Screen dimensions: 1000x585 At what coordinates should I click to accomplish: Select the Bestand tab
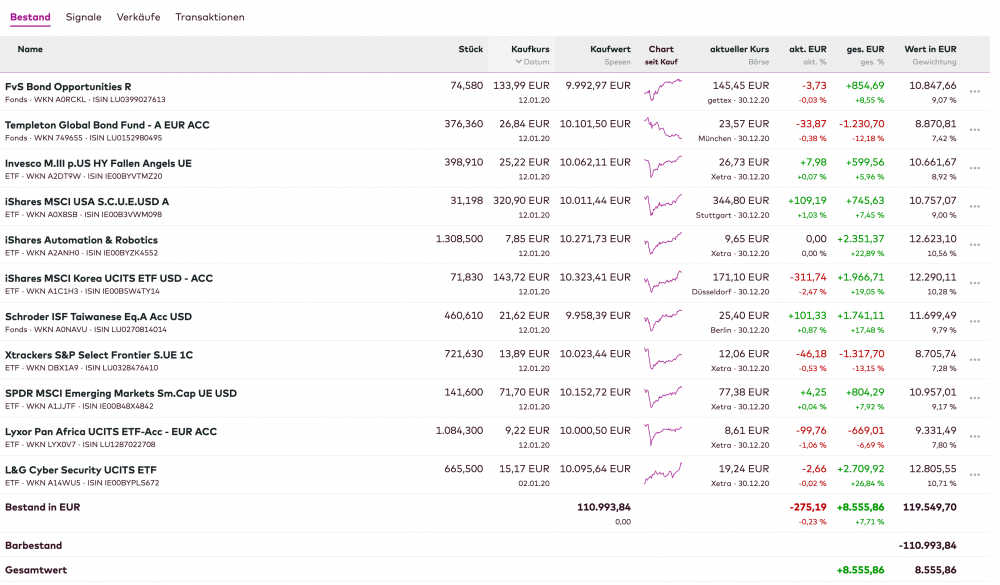point(30,17)
